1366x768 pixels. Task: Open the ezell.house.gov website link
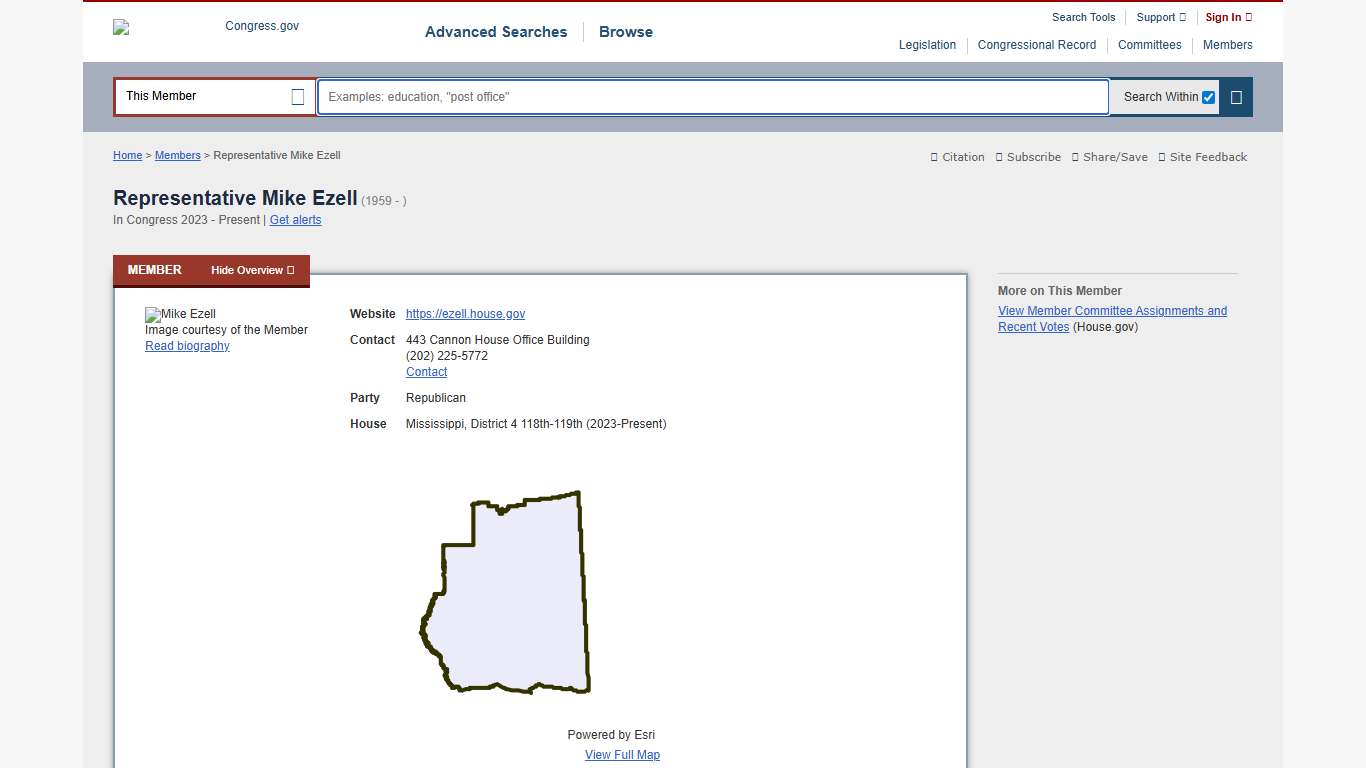pos(465,314)
